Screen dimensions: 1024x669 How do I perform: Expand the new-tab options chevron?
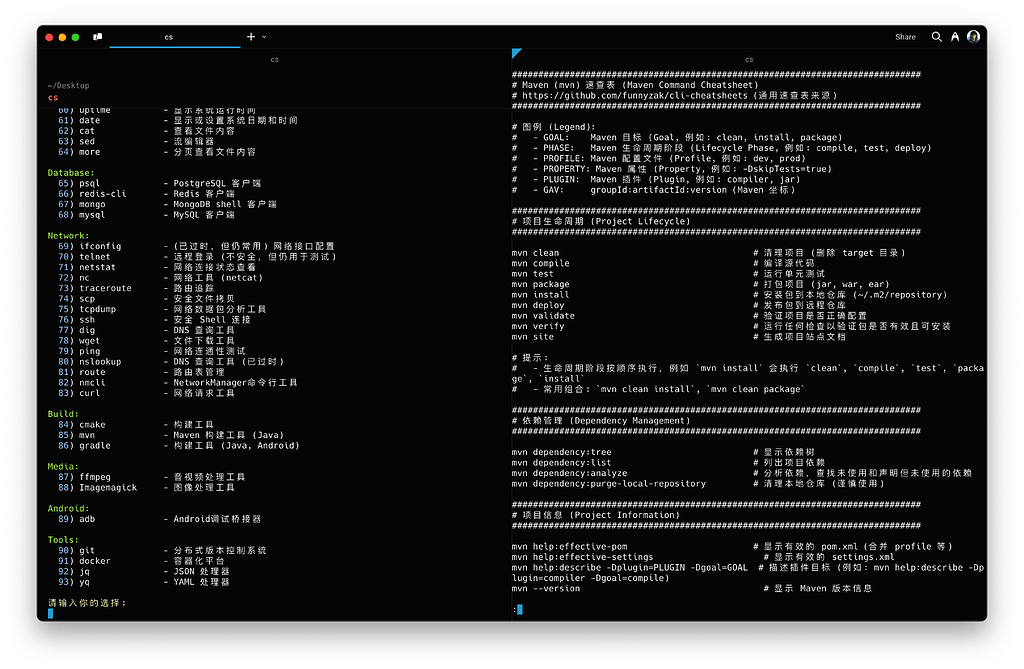point(264,37)
